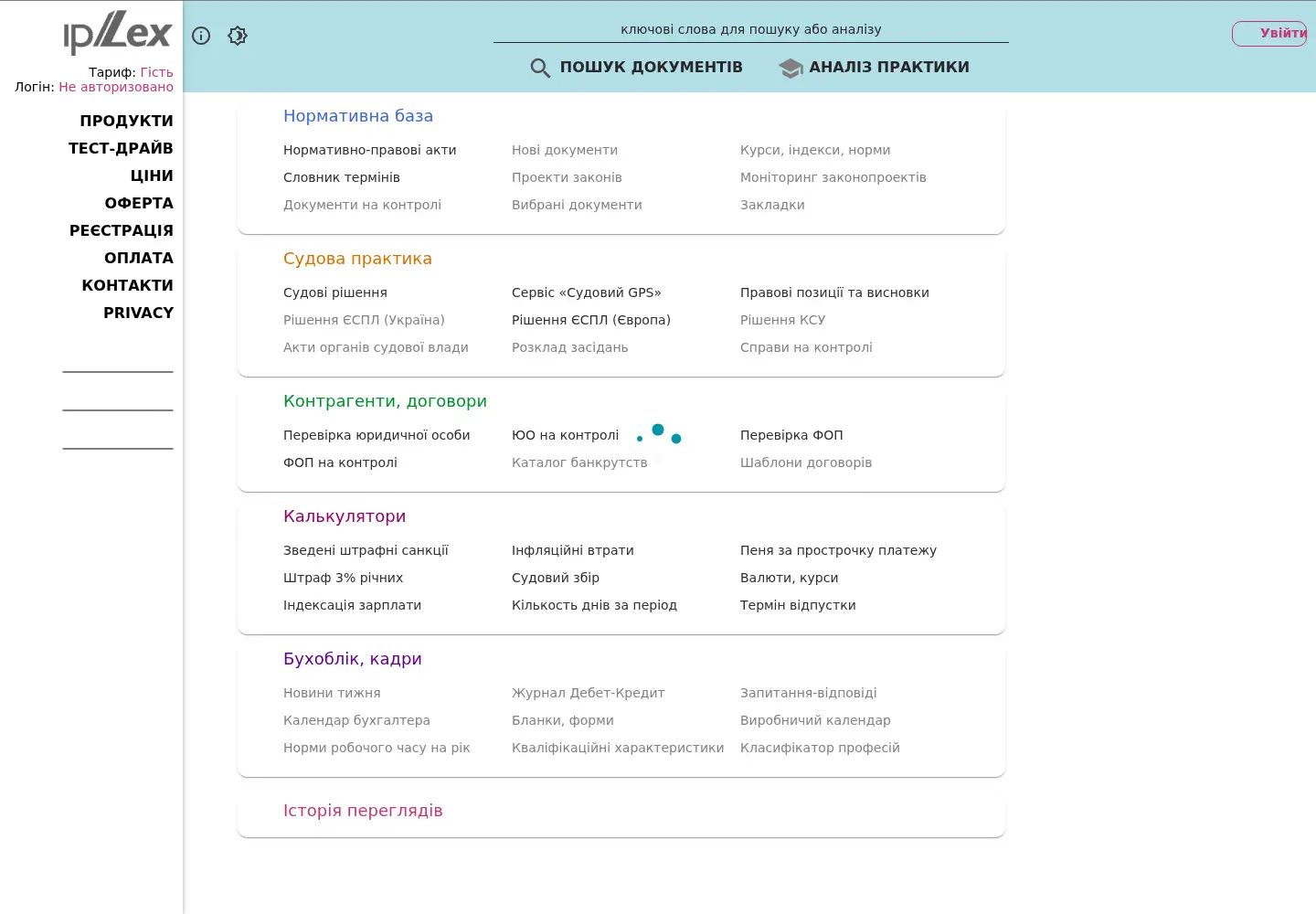The image size is (1316, 914).
Task: Select РЕЄСТРАЦІЯ in the sidebar
Action: point(122,230)
